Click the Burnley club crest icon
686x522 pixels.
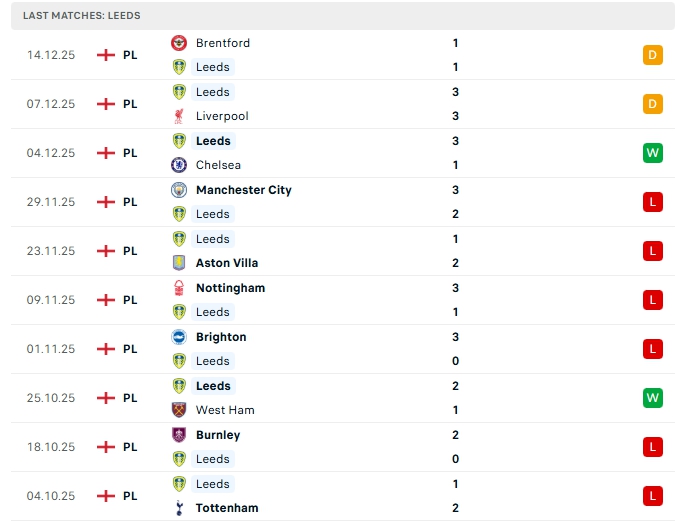pyautogui.click(x=179, y=435)
